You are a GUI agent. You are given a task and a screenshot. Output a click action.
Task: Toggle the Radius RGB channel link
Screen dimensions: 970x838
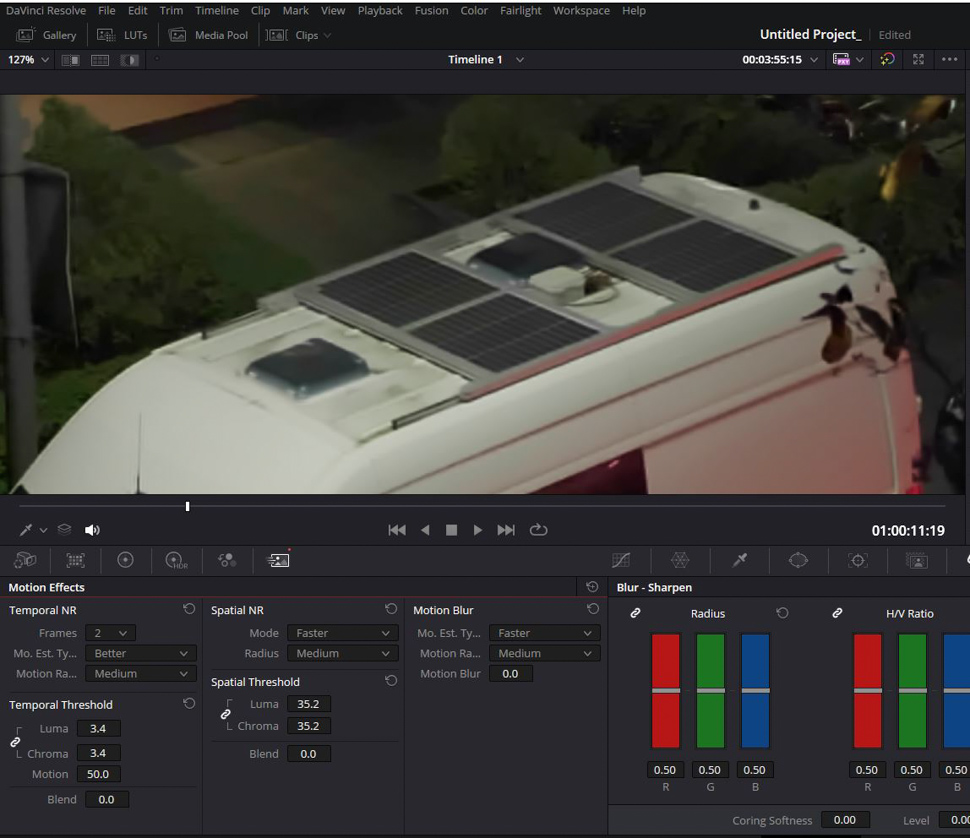(x=635, y=613)
